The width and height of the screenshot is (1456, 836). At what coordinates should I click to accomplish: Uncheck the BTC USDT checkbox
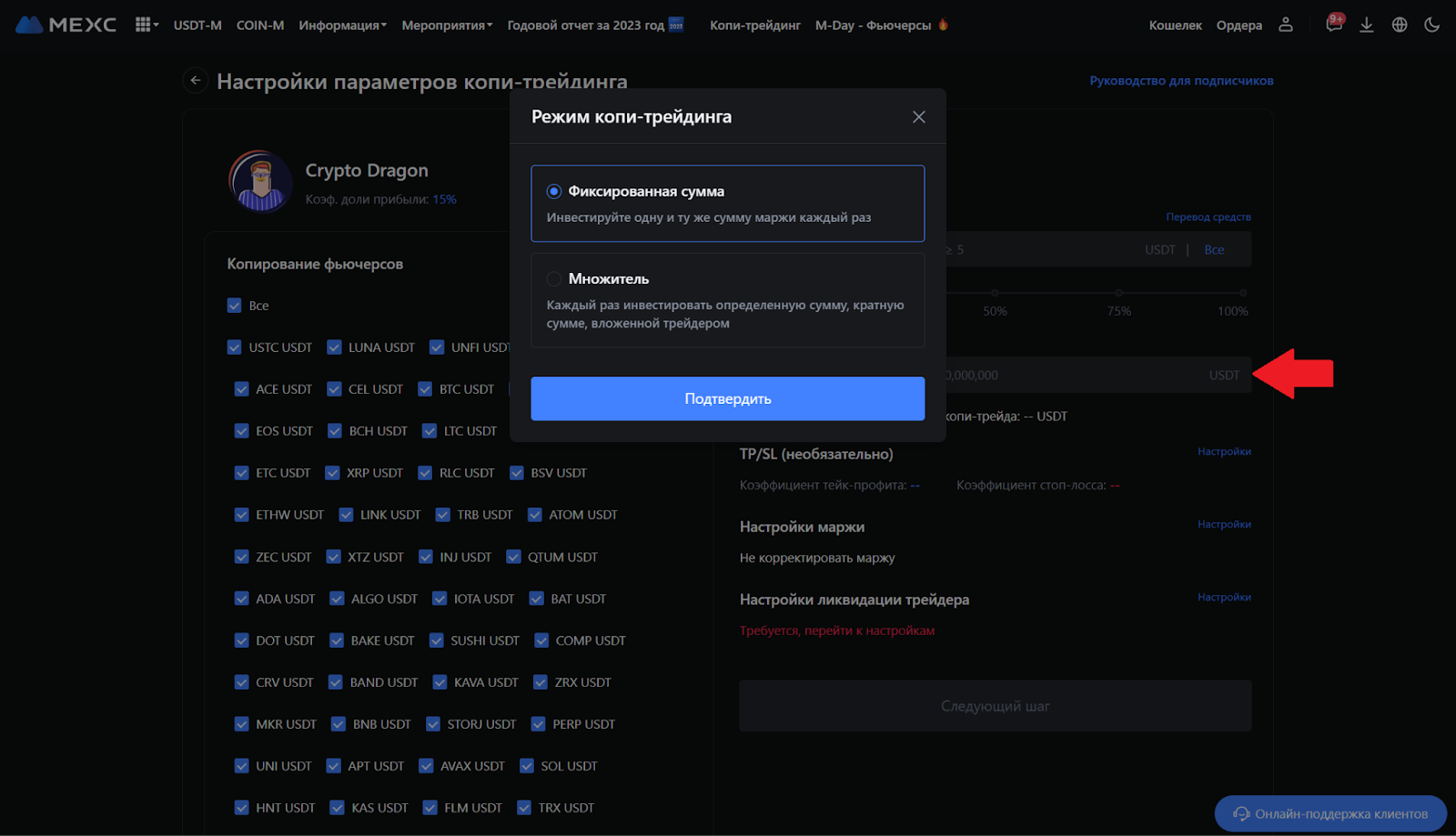tap(425, 389)
